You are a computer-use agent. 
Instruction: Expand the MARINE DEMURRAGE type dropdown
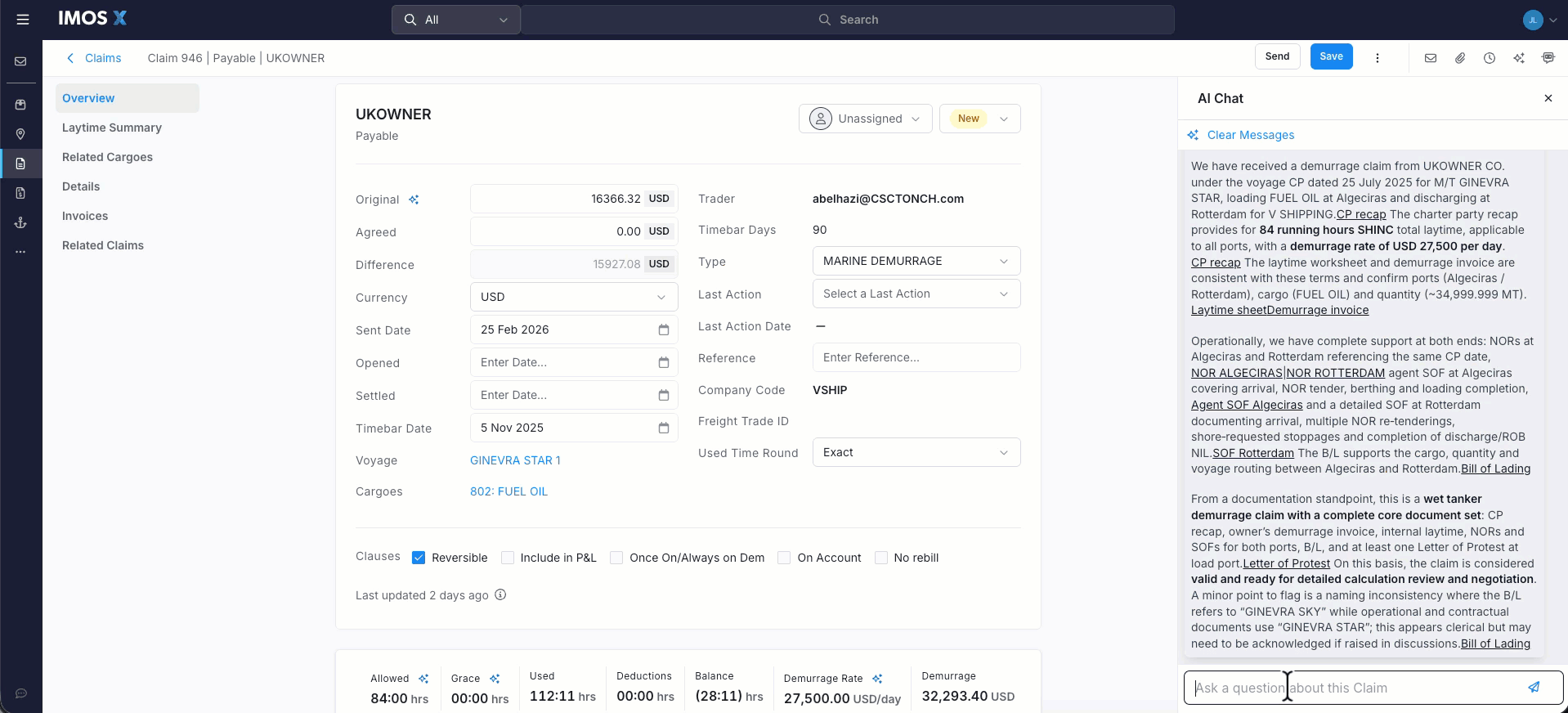(x=916, y=261)
